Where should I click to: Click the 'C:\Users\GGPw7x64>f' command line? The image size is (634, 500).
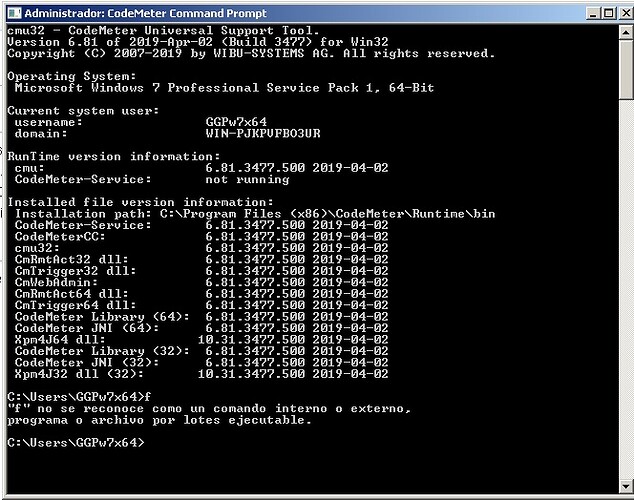(x=79, y=397)
